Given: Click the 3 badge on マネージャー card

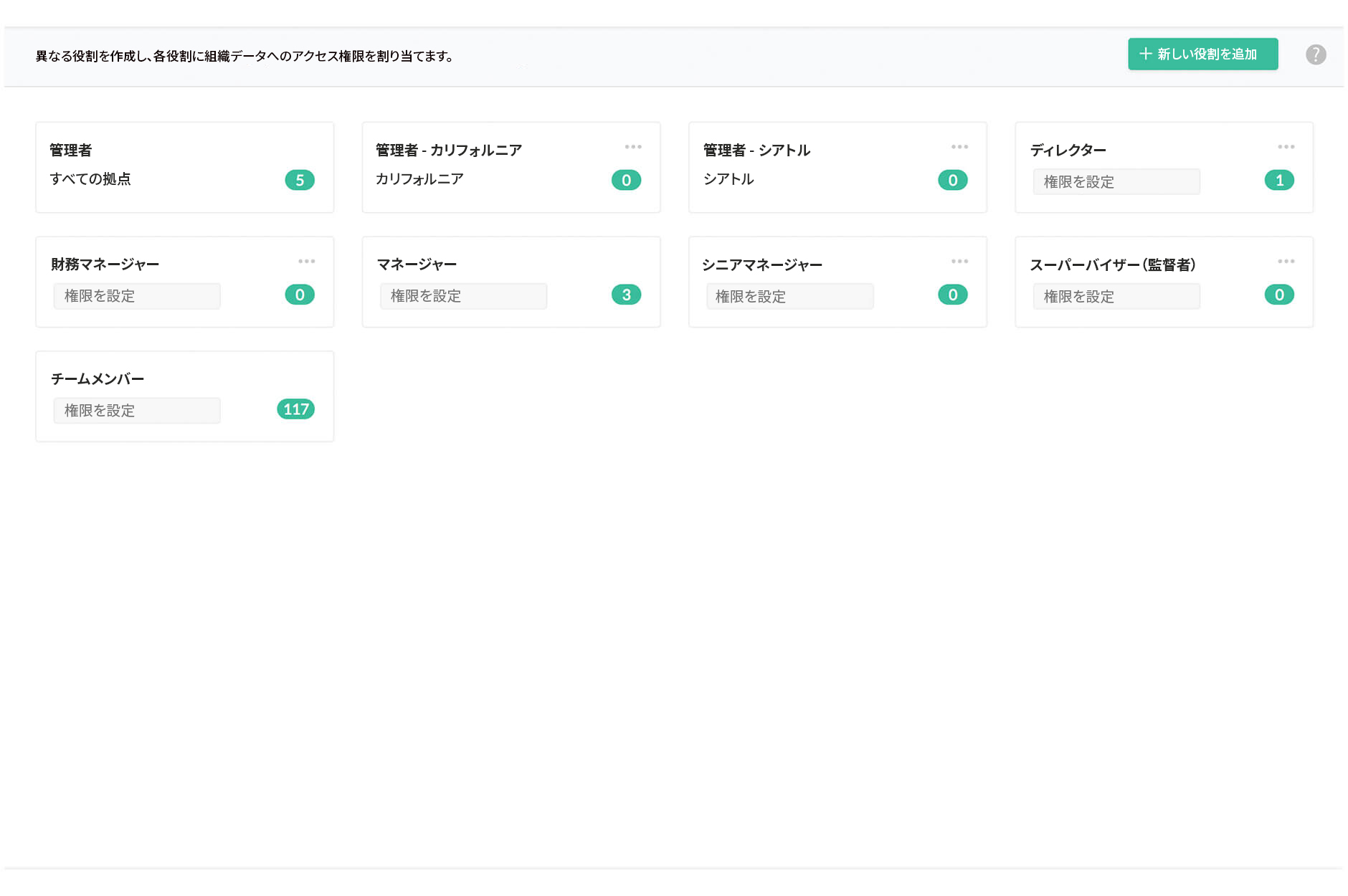Looking at the screenshot, I should click(627, 294).
